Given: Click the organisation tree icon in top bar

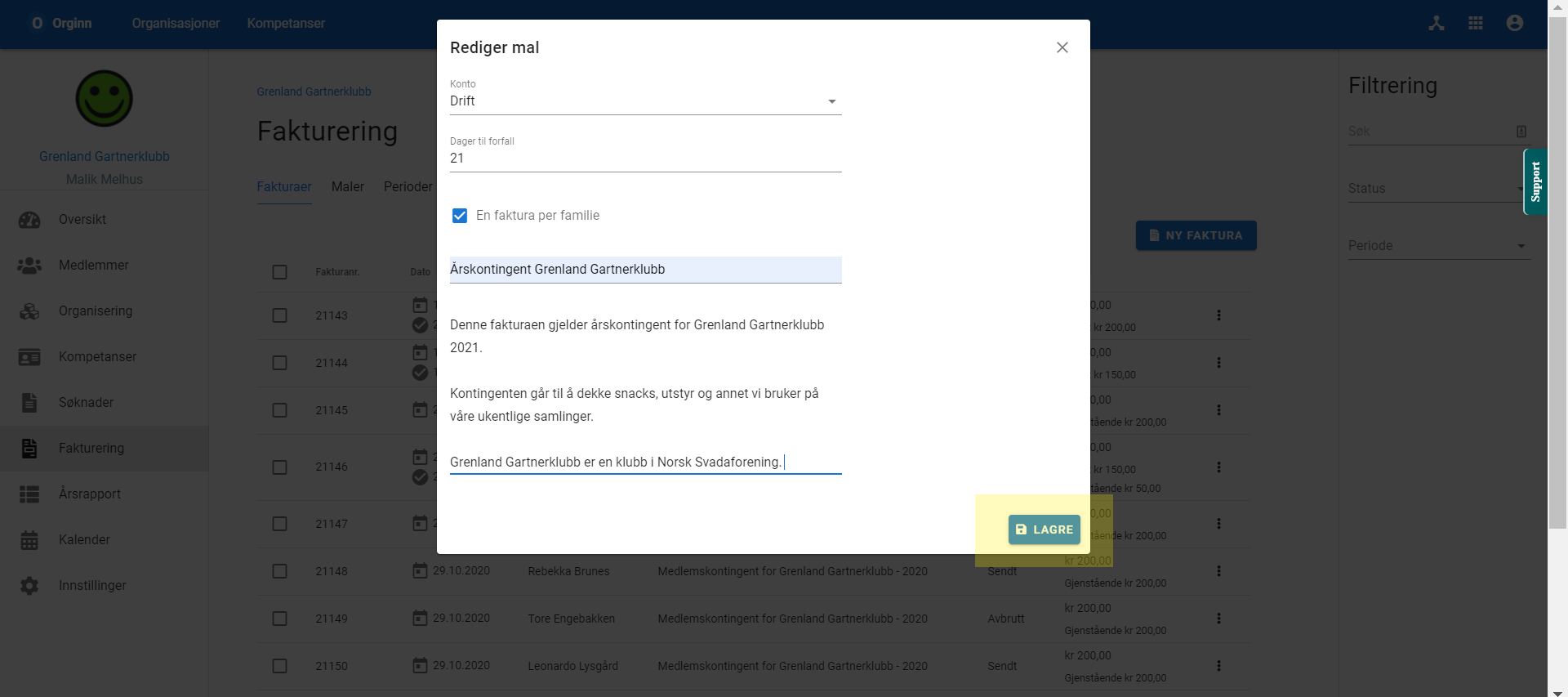Looking at the screenshot, I should pos(1437,23).
